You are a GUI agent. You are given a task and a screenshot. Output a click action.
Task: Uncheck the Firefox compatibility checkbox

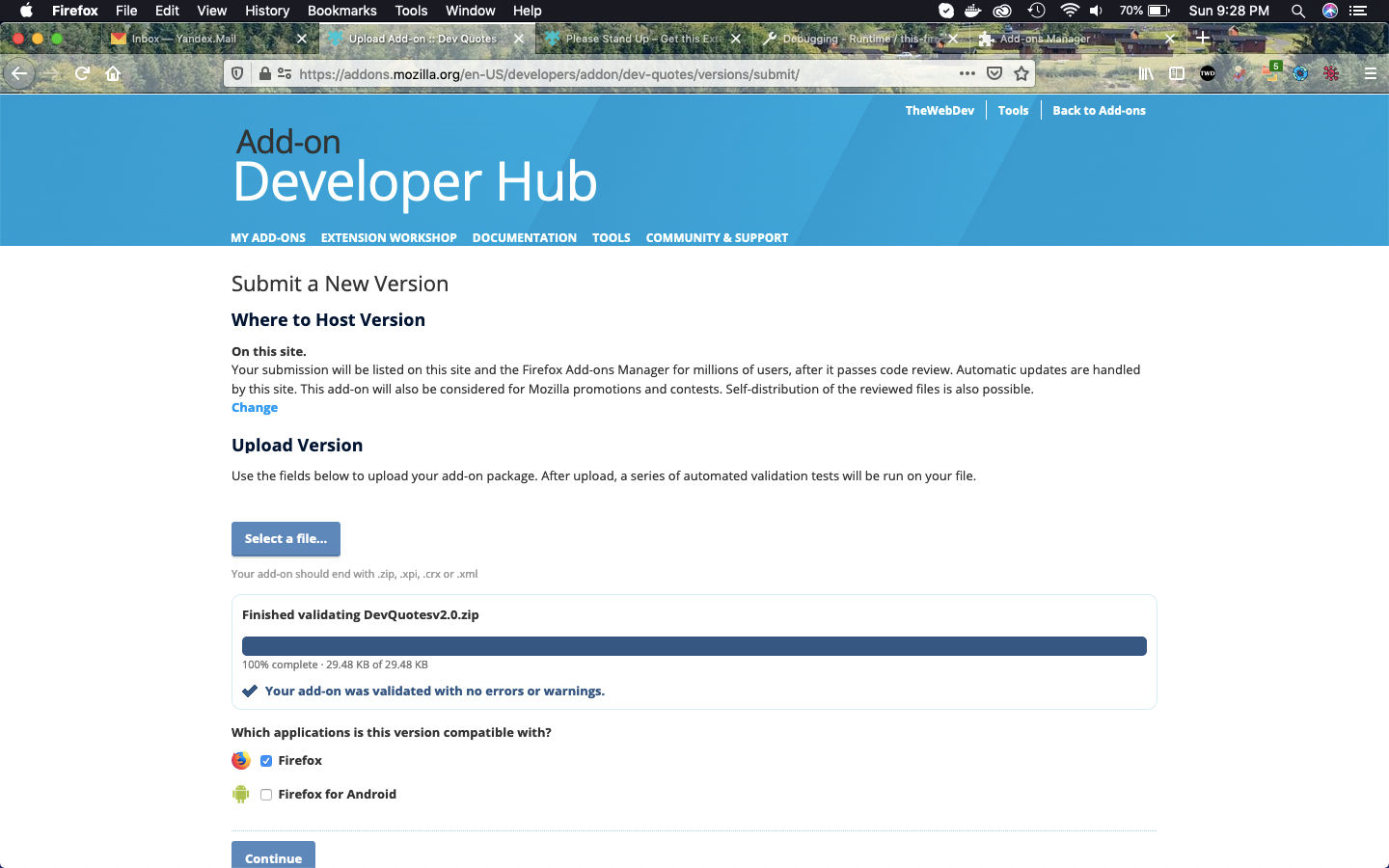click(266, 761)
